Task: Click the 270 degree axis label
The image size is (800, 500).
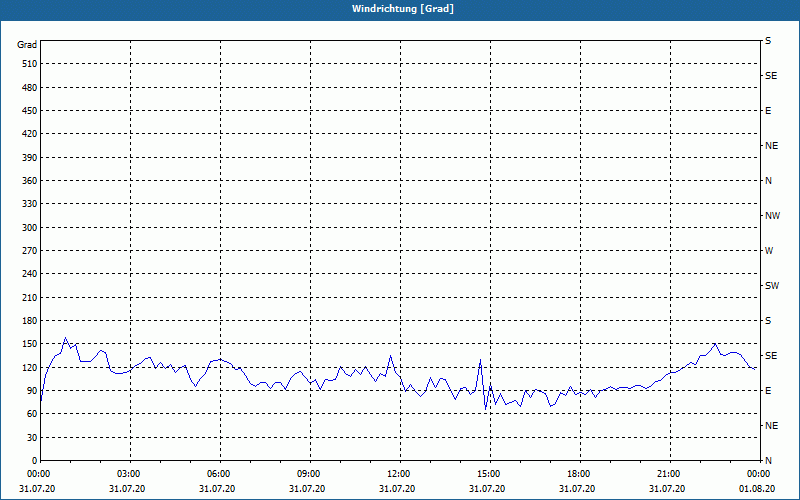Action: (x=30, y=251)
